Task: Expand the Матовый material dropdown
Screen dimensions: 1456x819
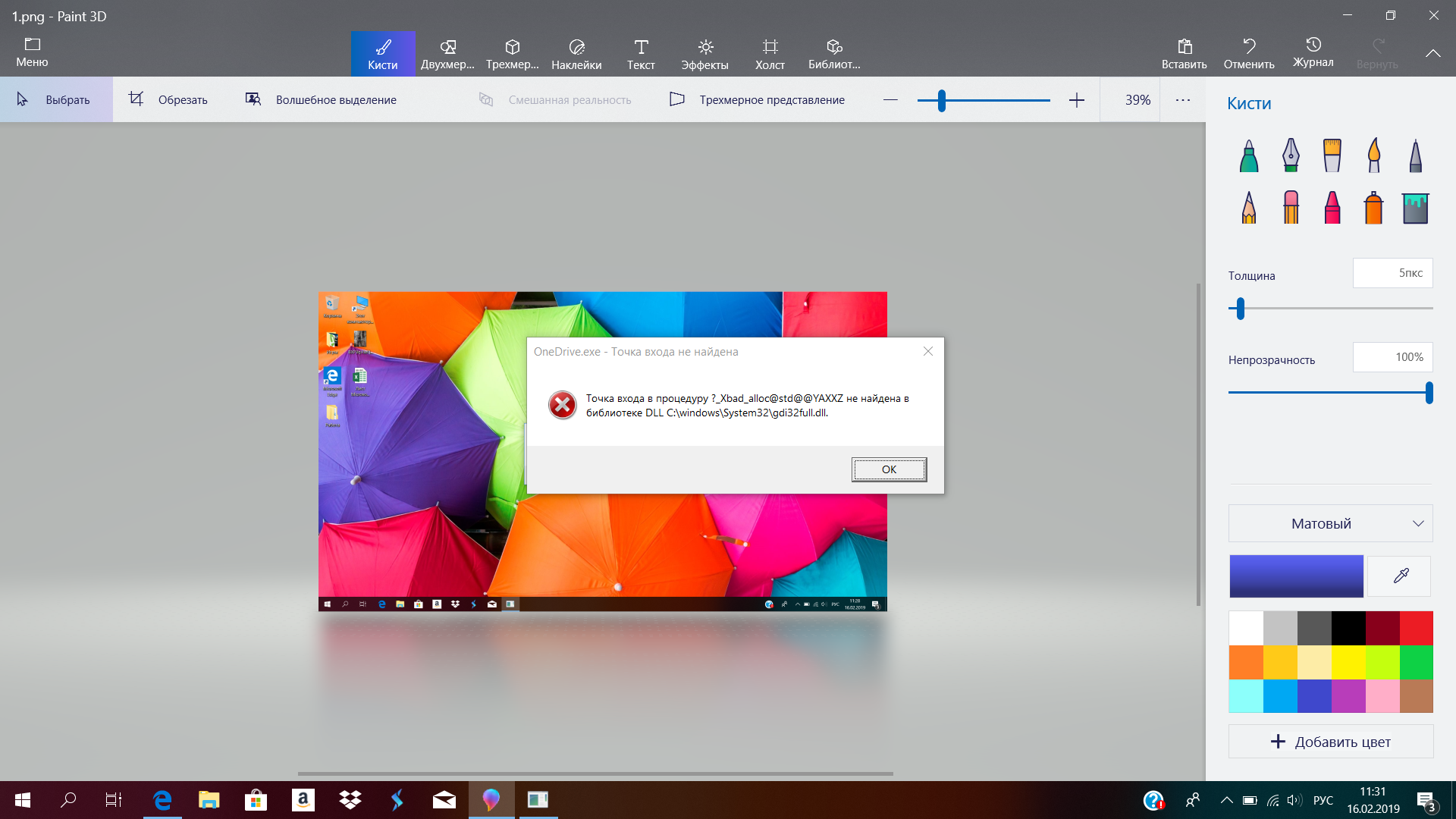Action: (x=1331, y=523)
